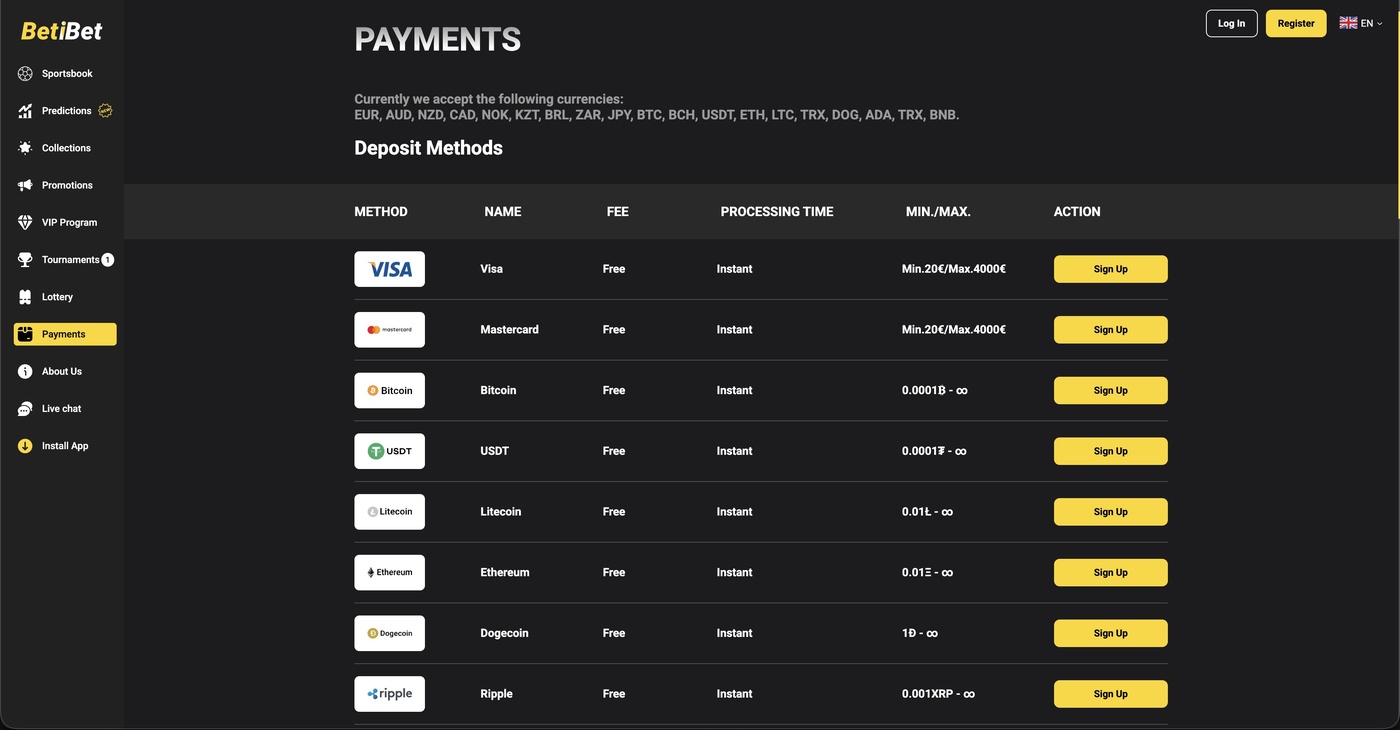Click the PROCESSING TIME column header
Image resolution: width=1400 pixels, height=730 pixels.
777,212
